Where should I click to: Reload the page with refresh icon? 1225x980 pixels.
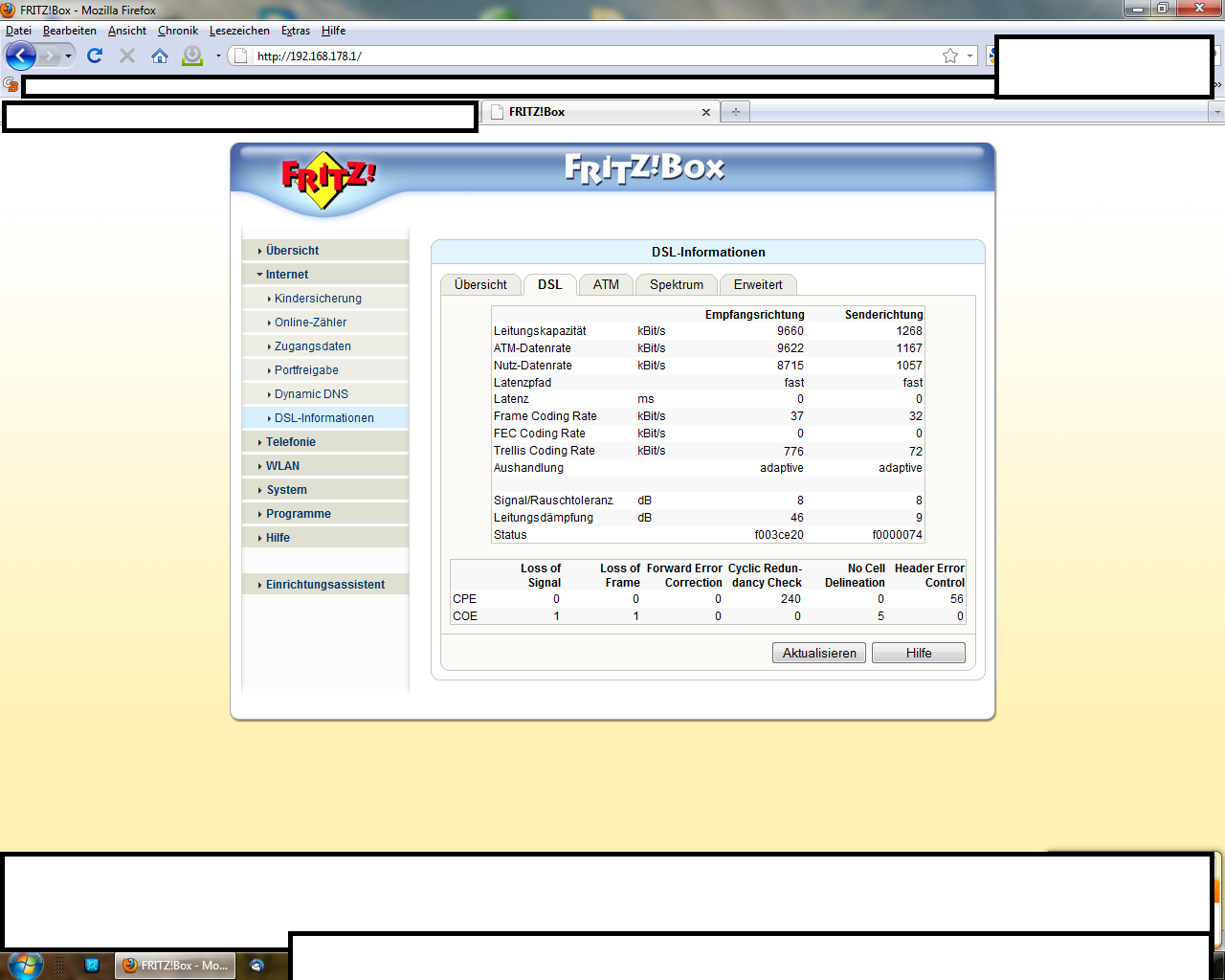point(95,56)
